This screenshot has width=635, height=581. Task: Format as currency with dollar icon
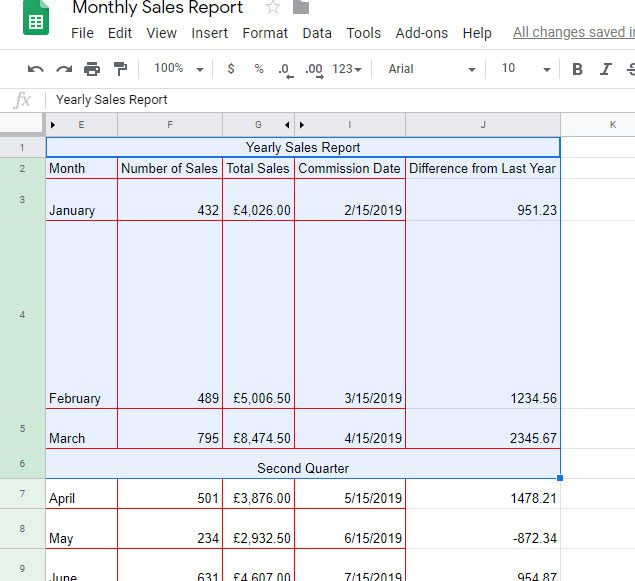(232, 69)
